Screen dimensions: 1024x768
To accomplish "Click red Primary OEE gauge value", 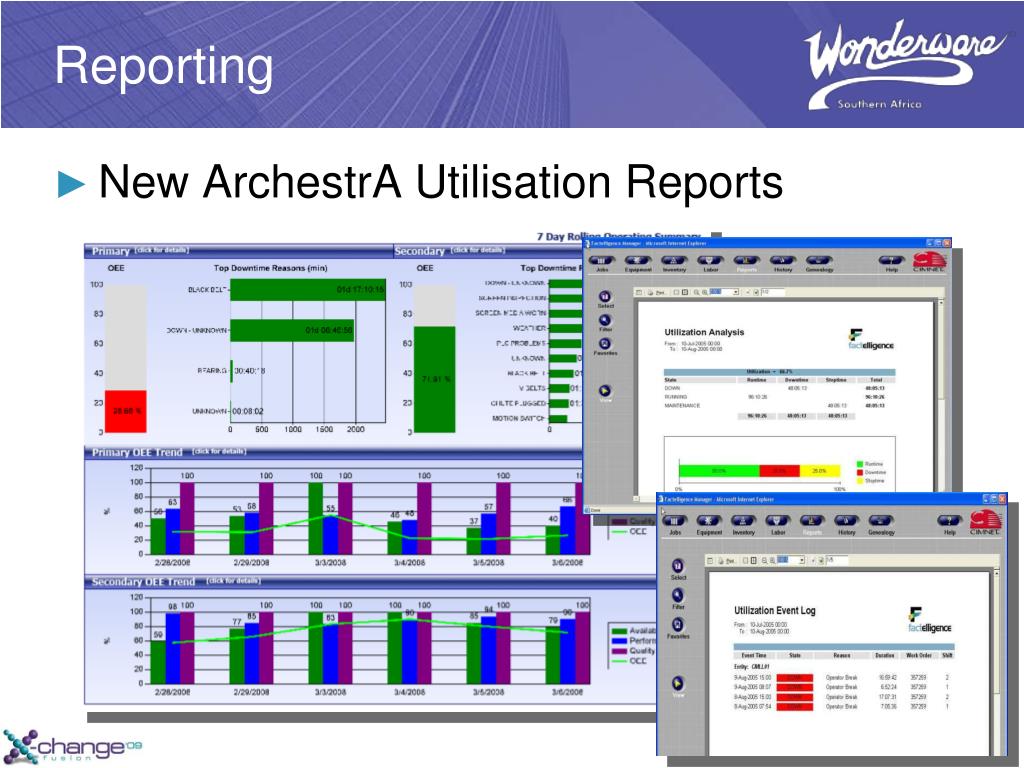I will tap(126, 411).
